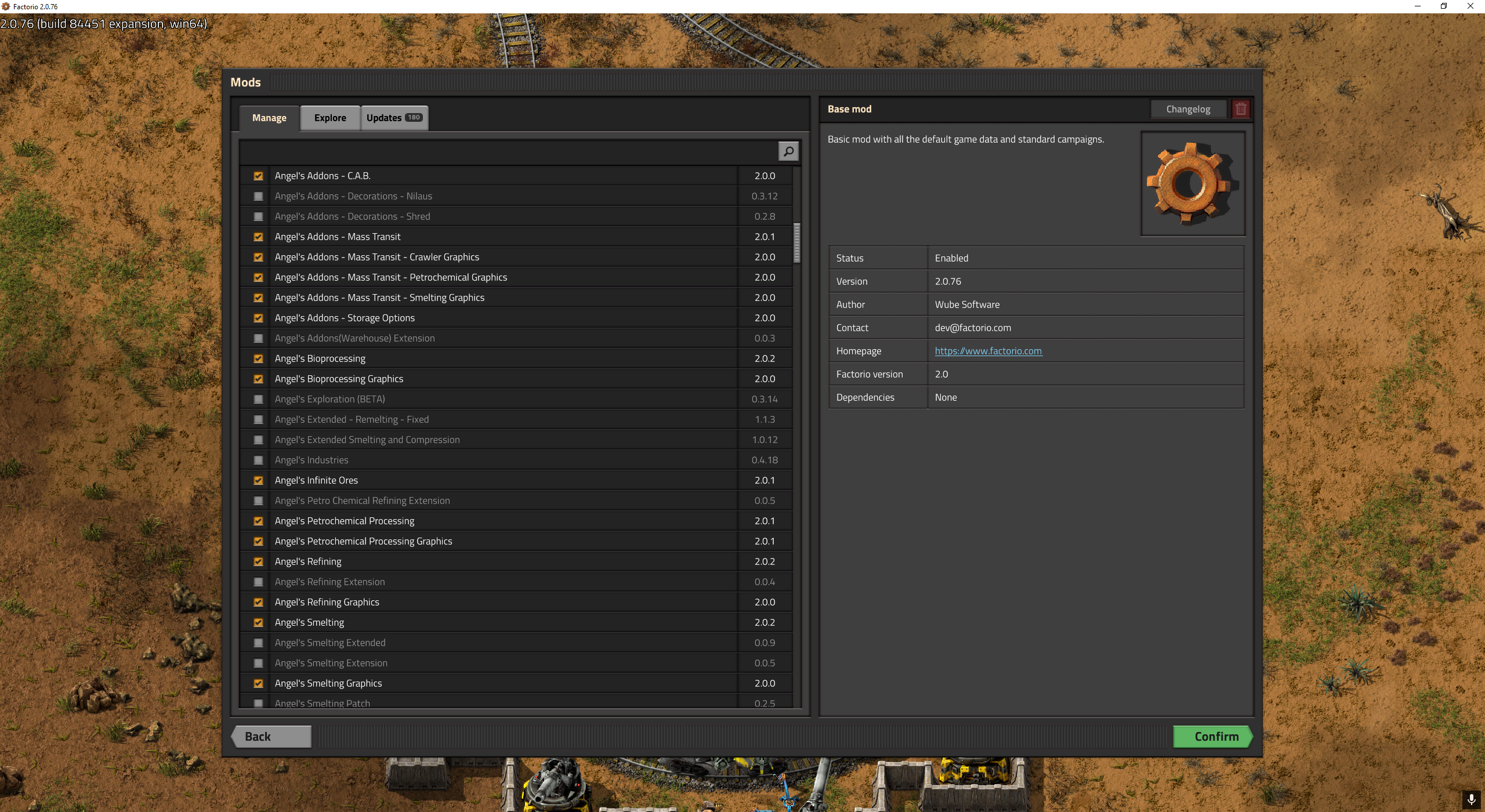Click the red trash delete mod icon
Viewport: 1485px width, 812px height.
pos(1241,109)
